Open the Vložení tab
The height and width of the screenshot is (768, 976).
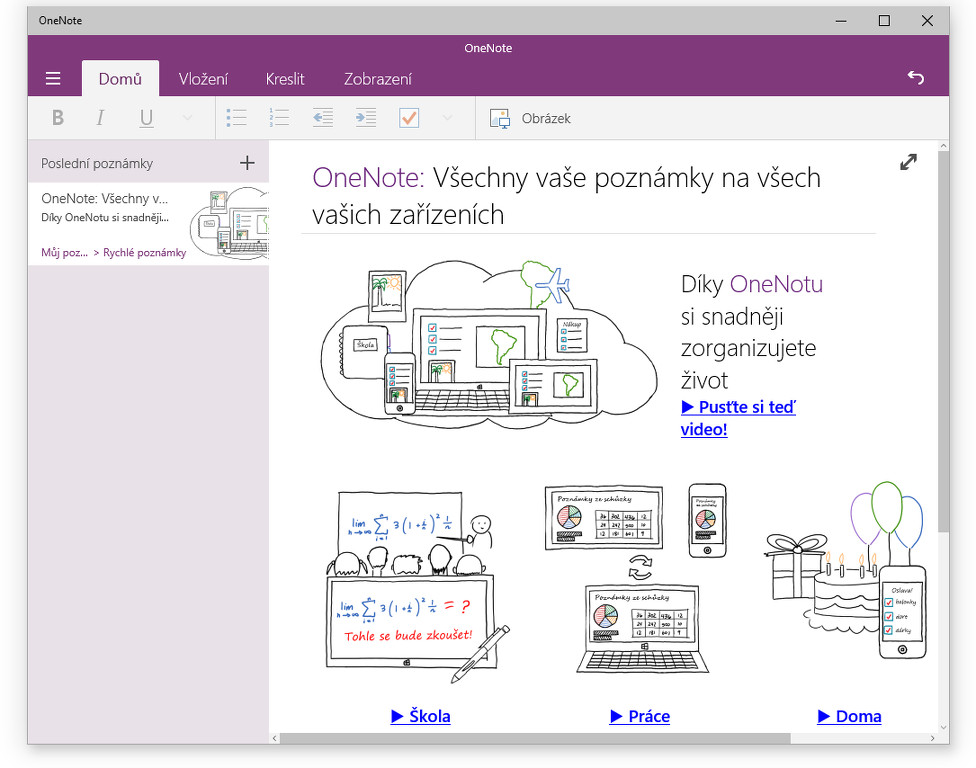coord(203,79)
